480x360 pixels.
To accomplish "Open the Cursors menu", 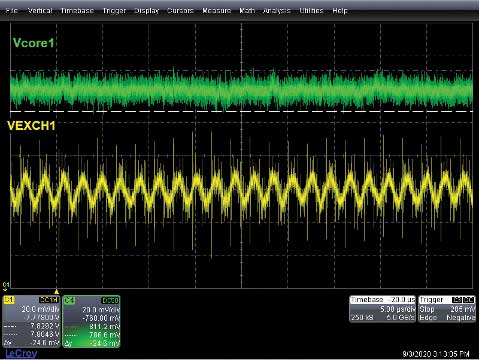I will pyautogui.click(x=180, y=11).
